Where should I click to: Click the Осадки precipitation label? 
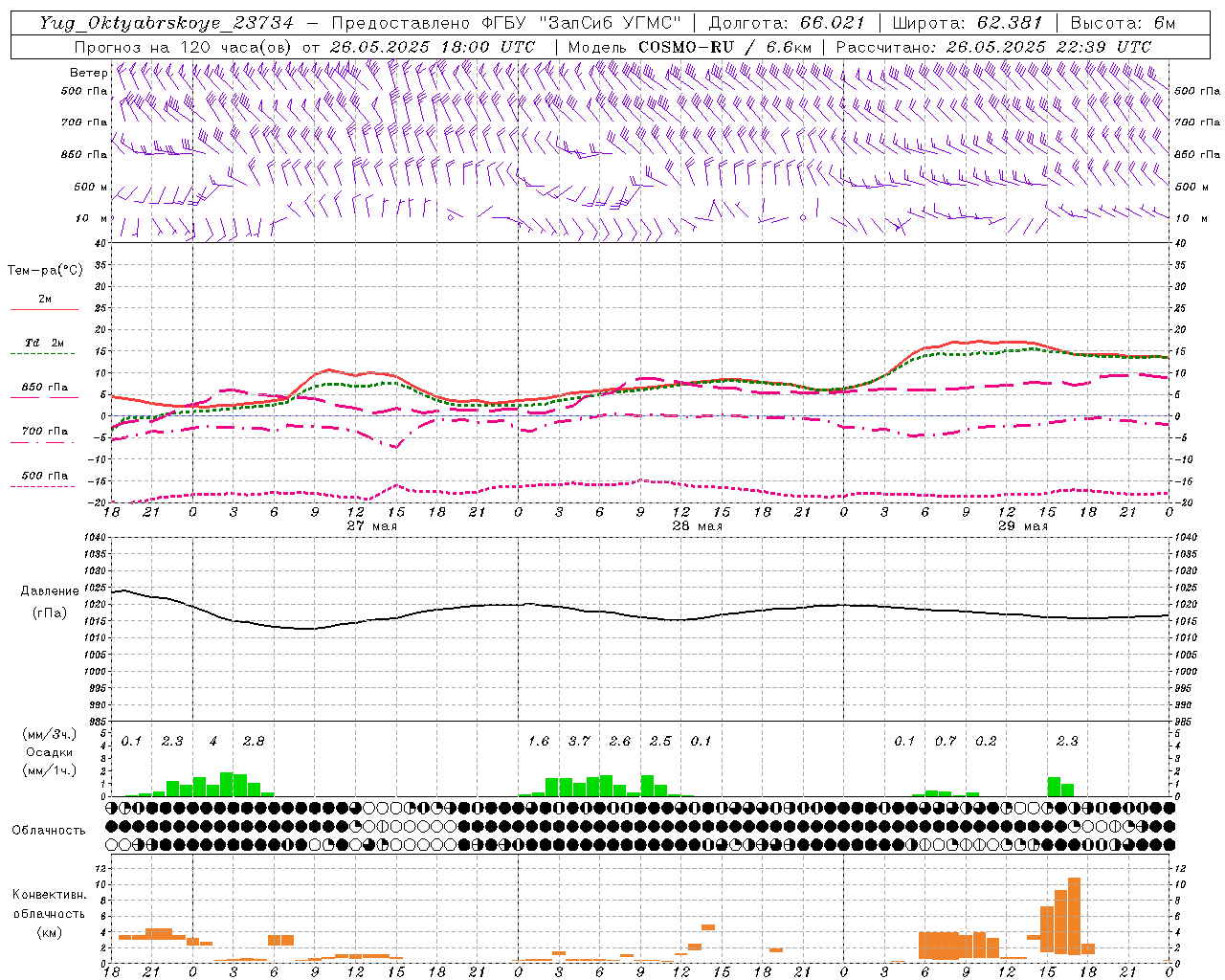pyautogui.click(x=48, y=752)
